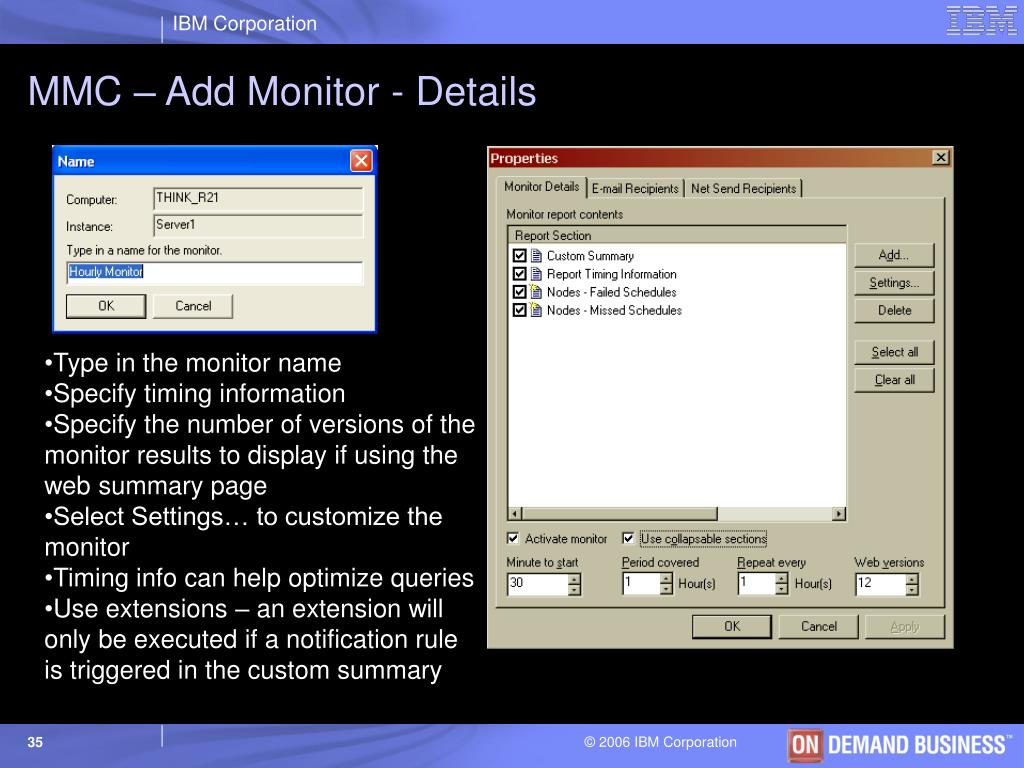Cancel the Properties dialog
This screenshot has height=768, width=1024.
818,626
